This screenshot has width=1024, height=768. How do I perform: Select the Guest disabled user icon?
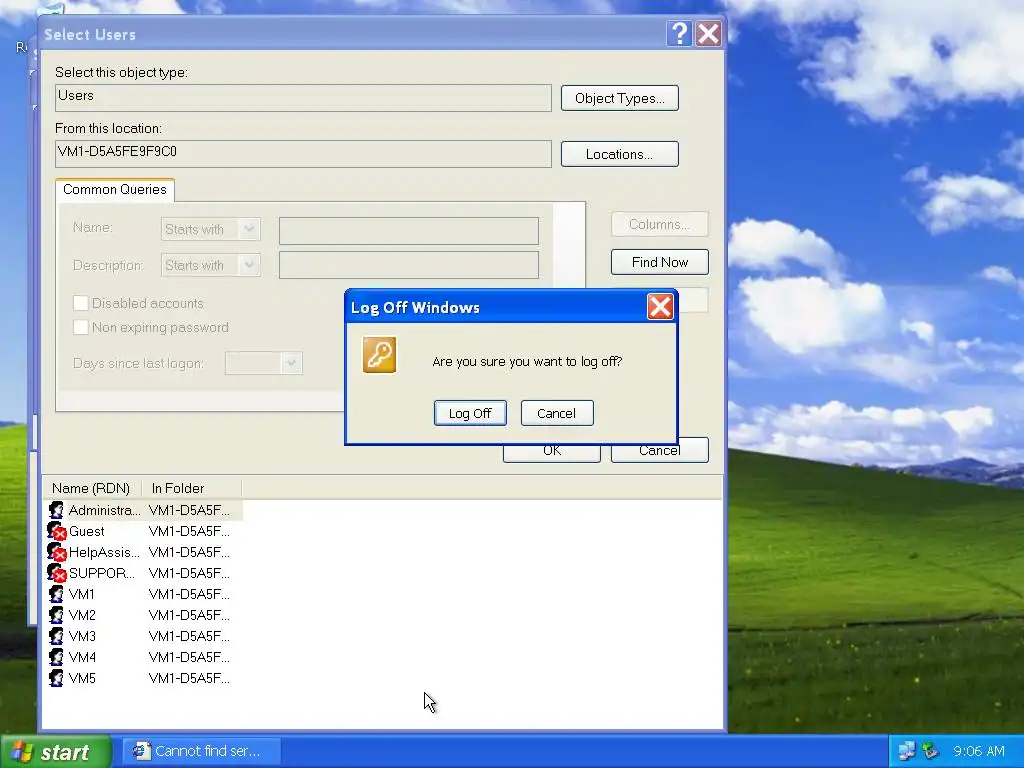coord(57,531)
